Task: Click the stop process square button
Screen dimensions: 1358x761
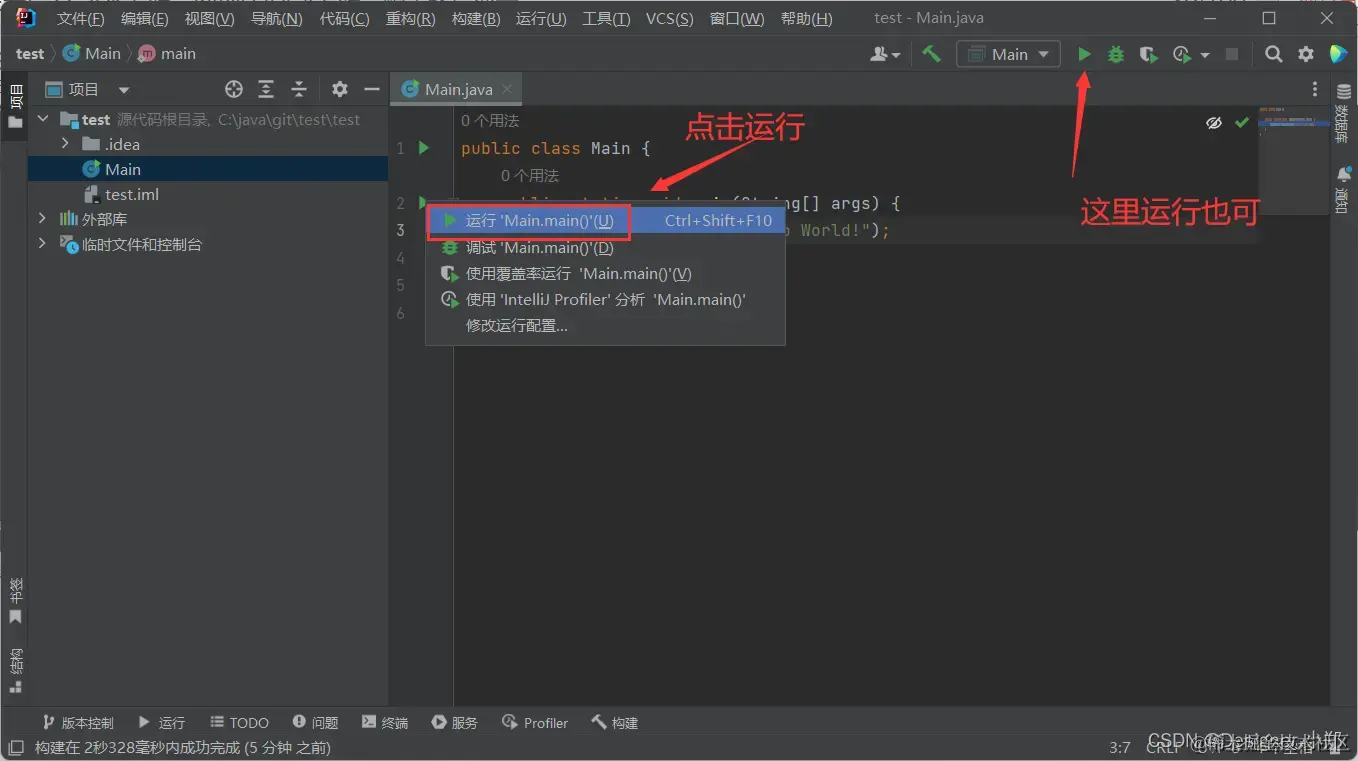Action: (1232, 54)
